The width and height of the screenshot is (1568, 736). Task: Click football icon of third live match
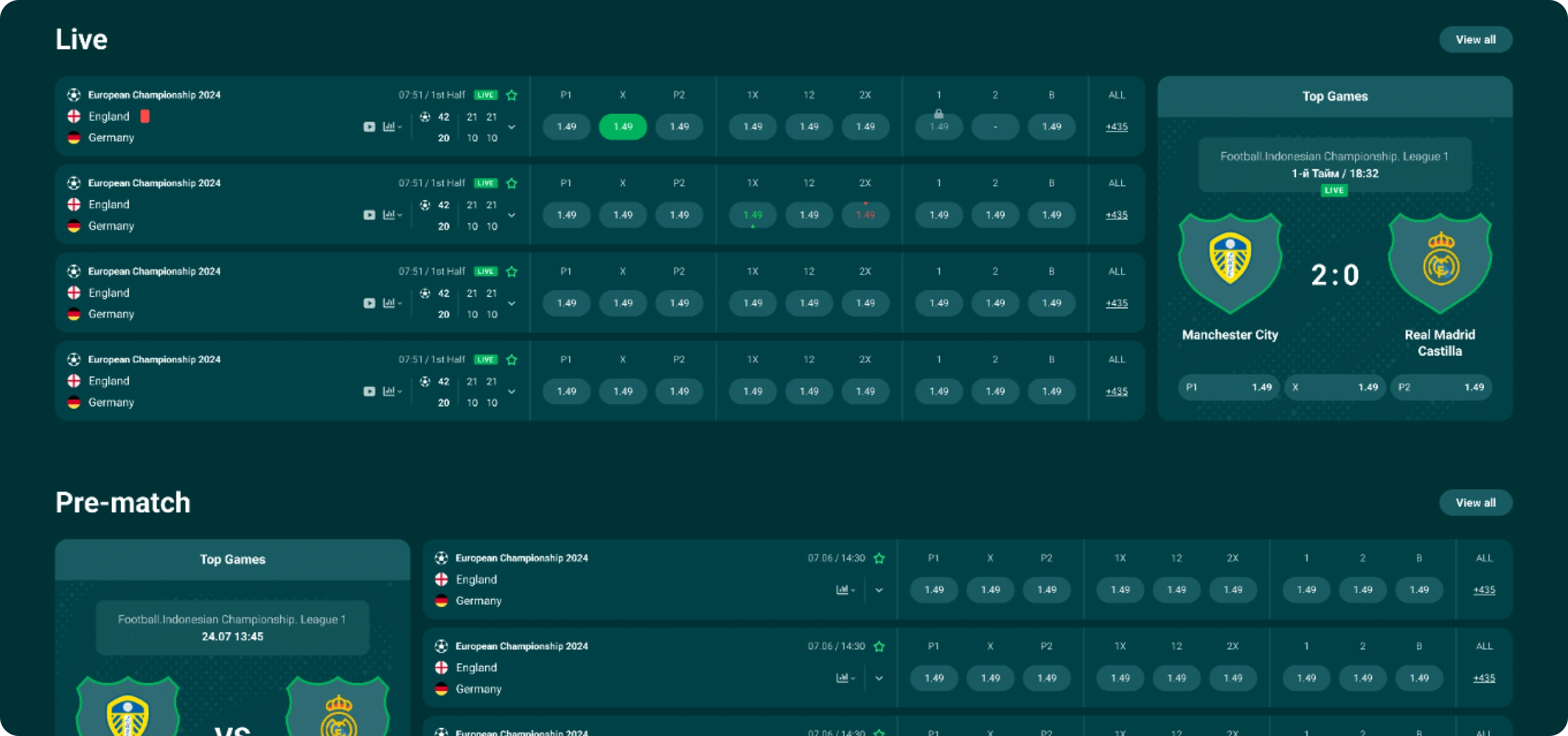(74, 271)
